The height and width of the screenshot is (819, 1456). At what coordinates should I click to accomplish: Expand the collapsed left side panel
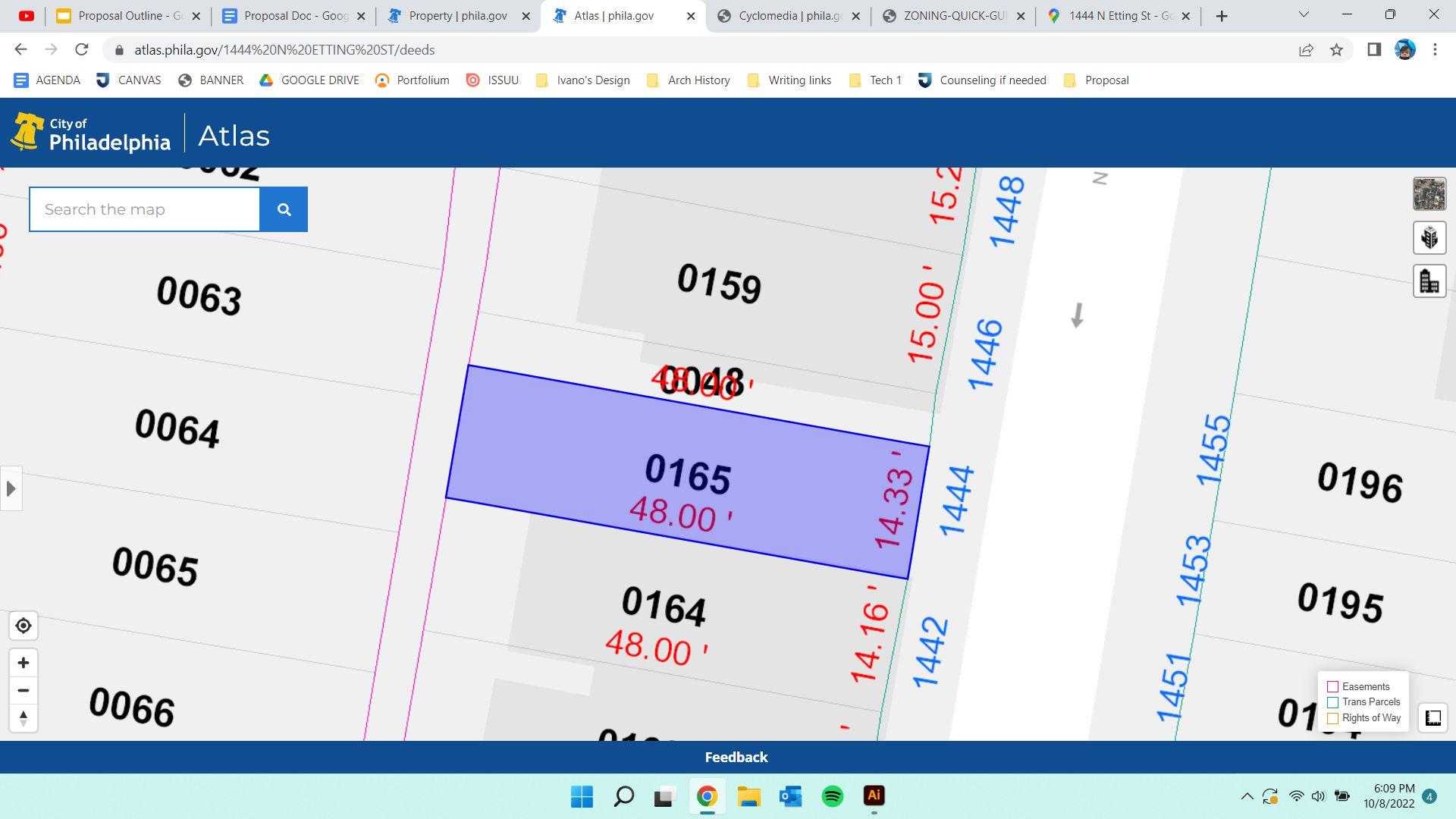click(11, 489)
